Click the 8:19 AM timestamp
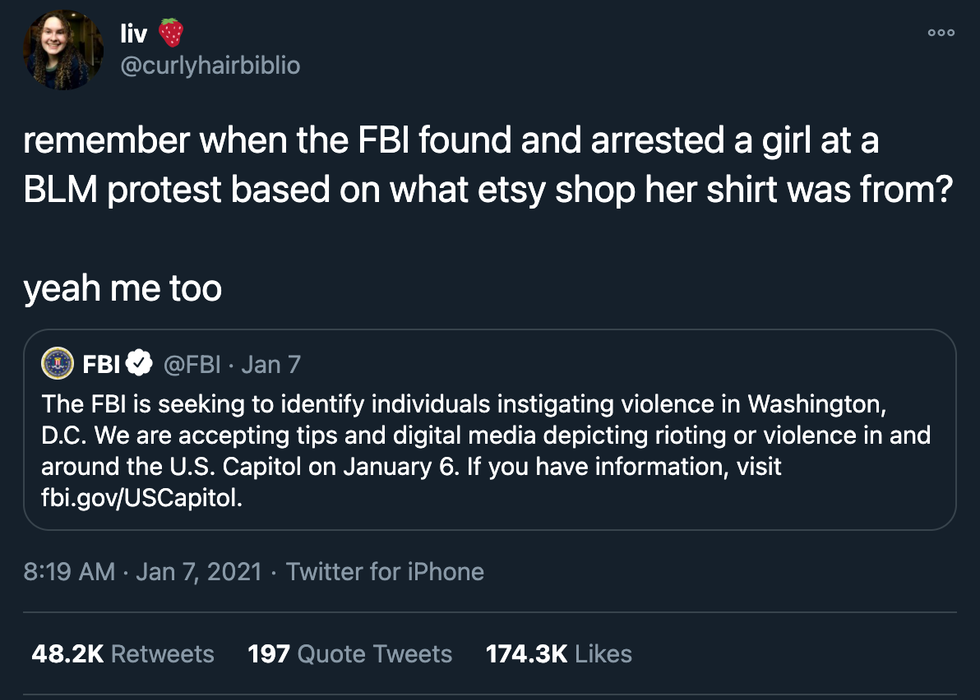This screenshot has height=700, width=980. [x=67, y=572]
